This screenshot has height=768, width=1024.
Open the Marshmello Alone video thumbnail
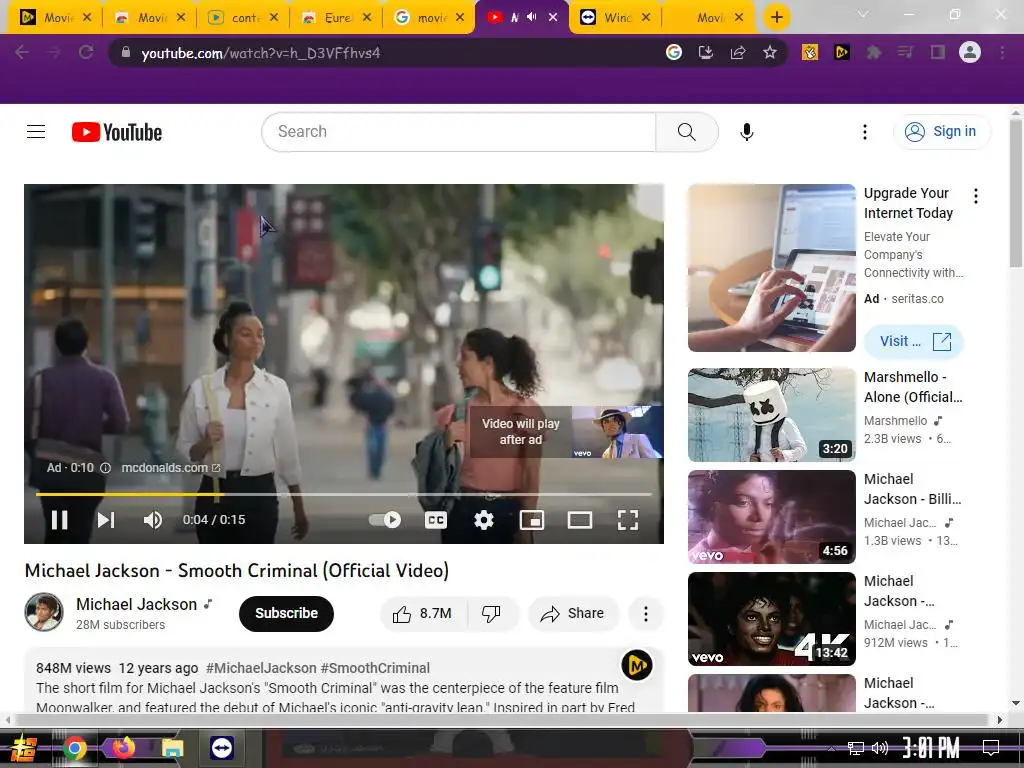pyautogui.click(x=771, y=415)
